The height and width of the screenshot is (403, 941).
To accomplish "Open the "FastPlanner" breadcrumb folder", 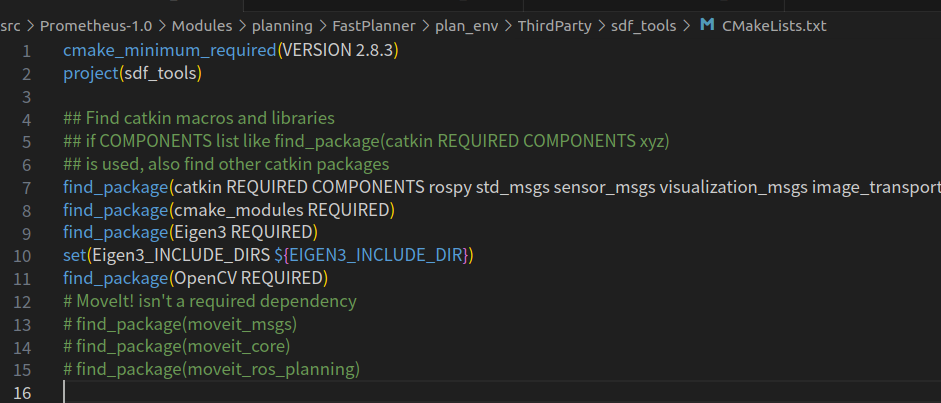I will 374,26.
